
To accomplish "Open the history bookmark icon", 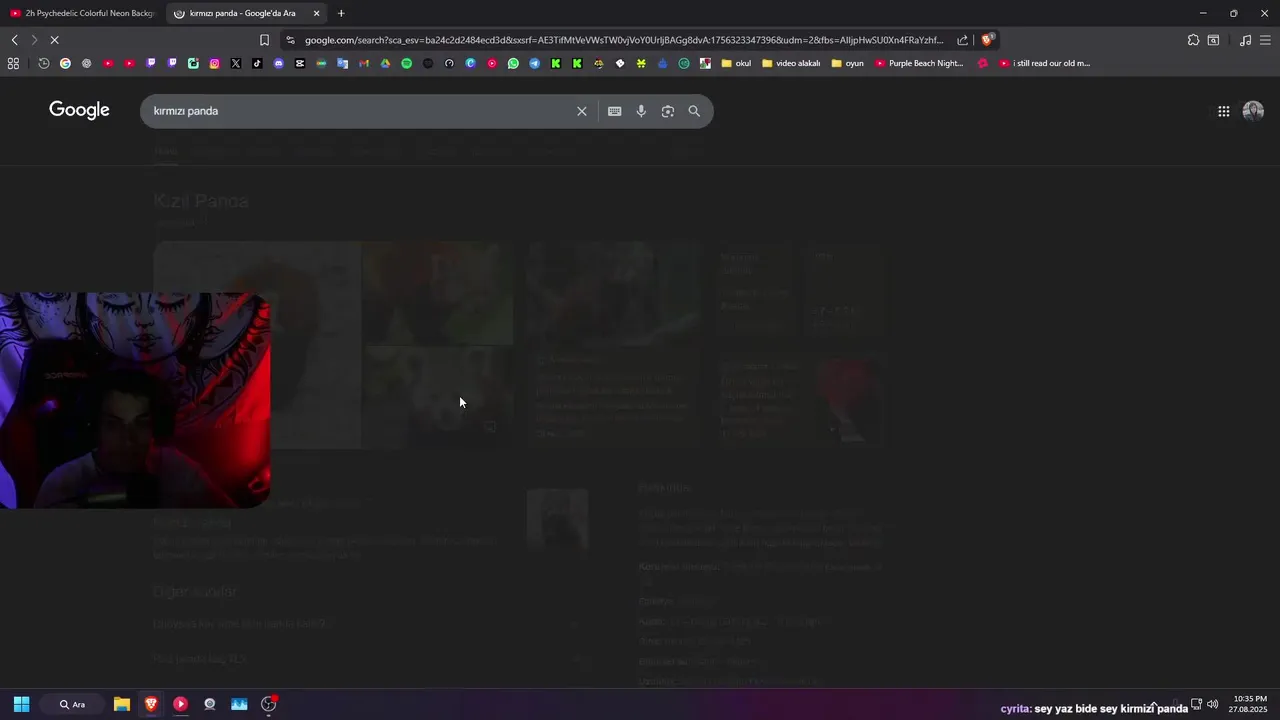I will point(44,63).
